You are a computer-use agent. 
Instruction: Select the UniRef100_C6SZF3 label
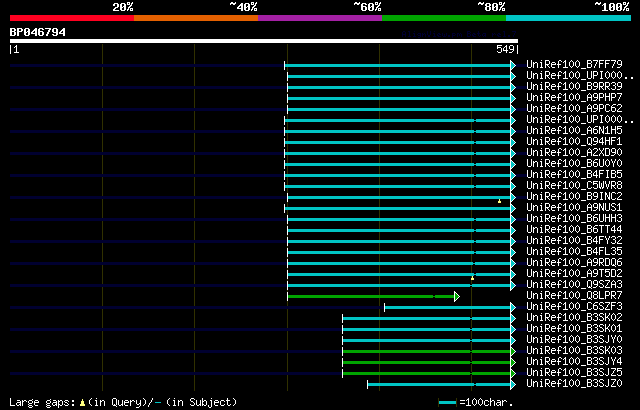(x=574, y=307)
